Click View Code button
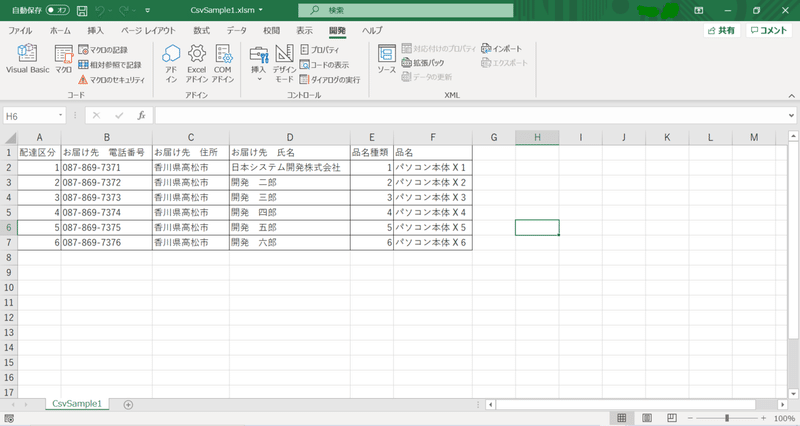800x426 pixels. click(x=324, y=65)
